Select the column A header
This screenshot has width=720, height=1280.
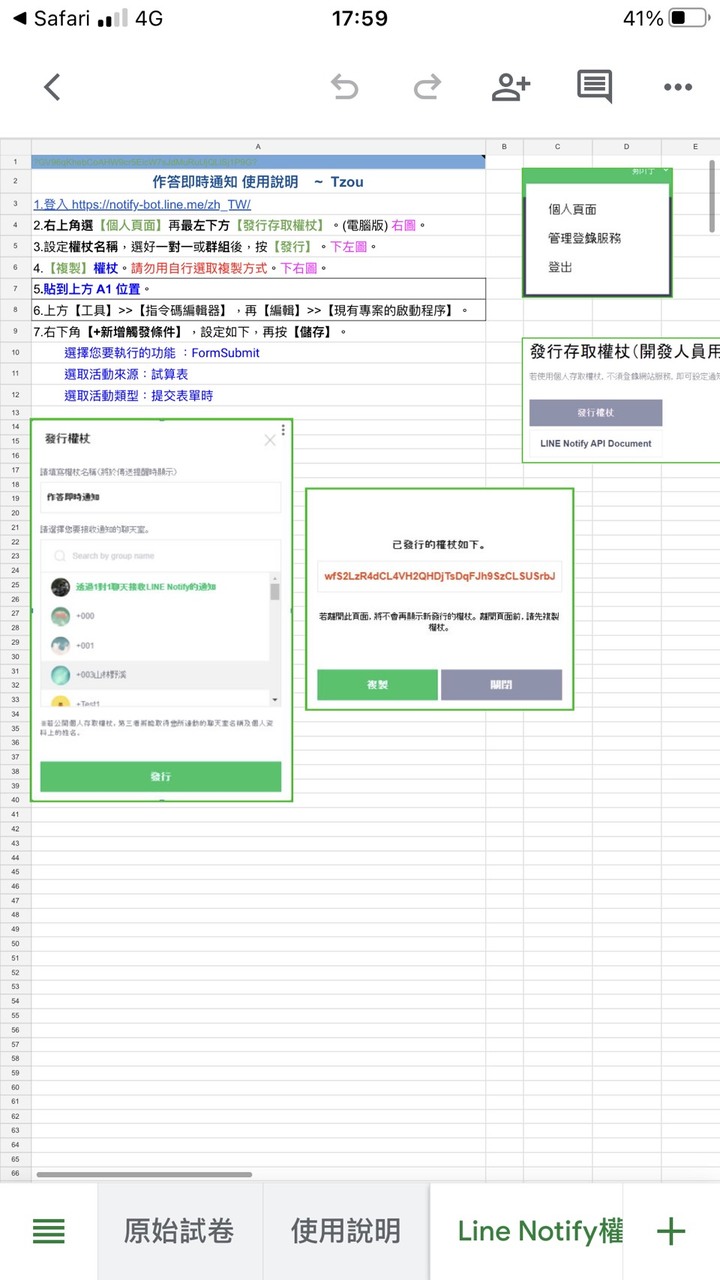(x=258, y=146)
